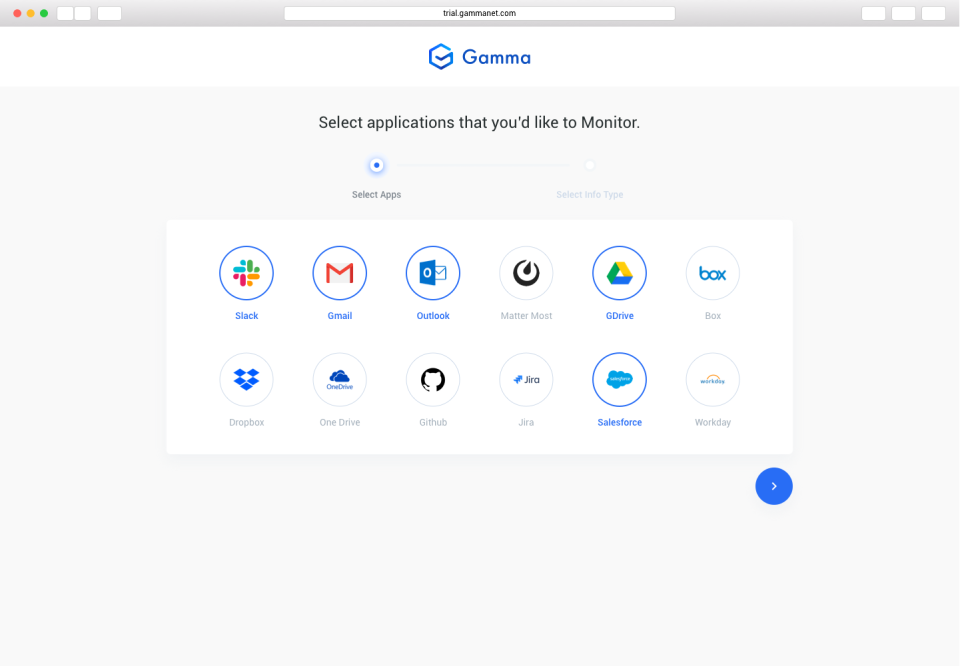Open the Select Info Type step
Image resolution: width=960 pixels, height=666 pixels.
(x=590, y=195)
